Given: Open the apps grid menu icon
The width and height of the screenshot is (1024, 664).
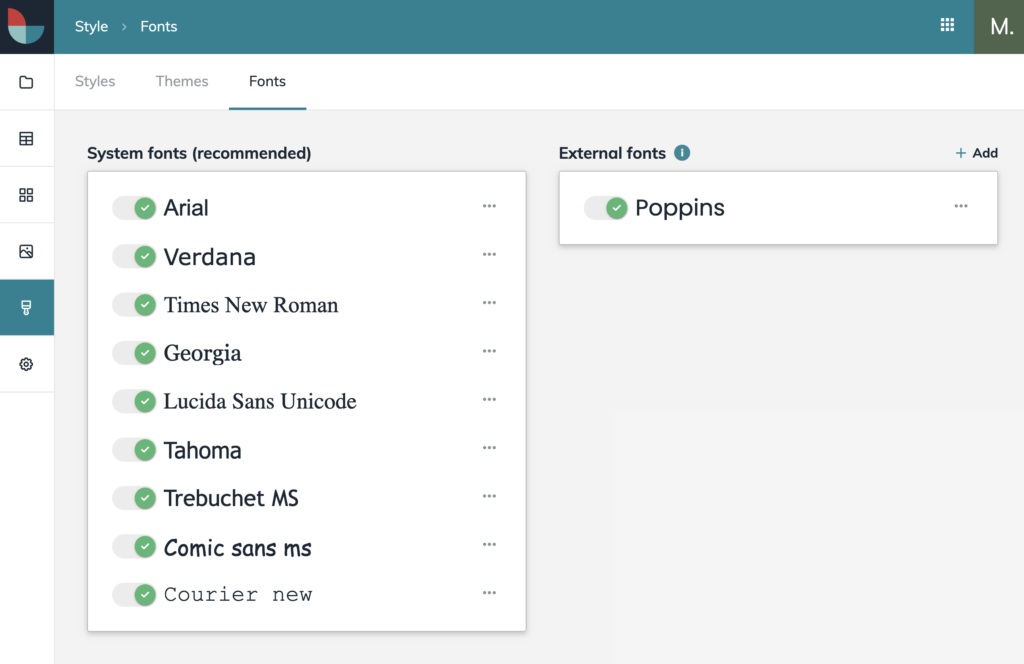Looking at the screenshot, I should click(x=947, y=26).
